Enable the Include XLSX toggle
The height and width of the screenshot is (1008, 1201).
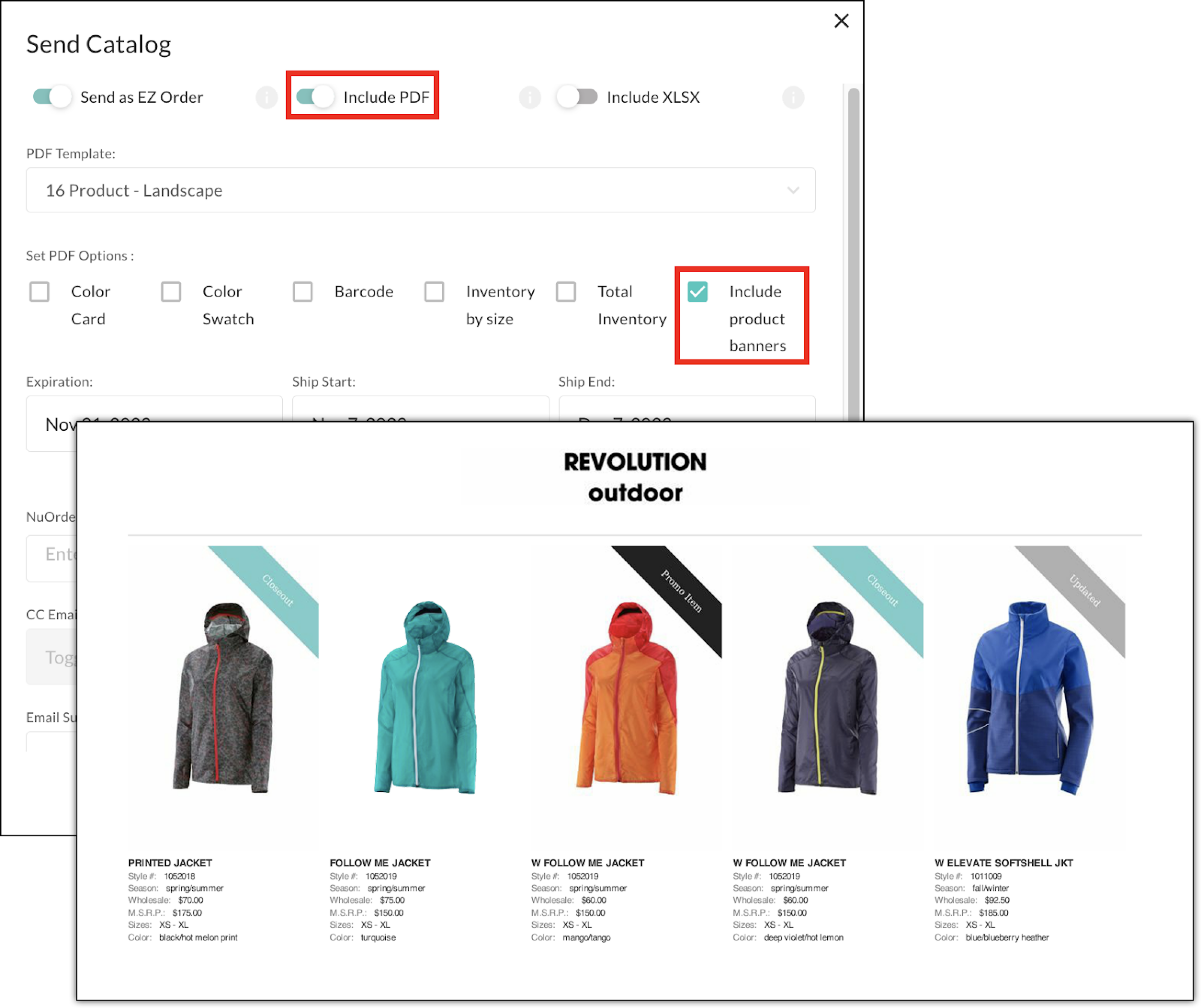pos(576,97)
